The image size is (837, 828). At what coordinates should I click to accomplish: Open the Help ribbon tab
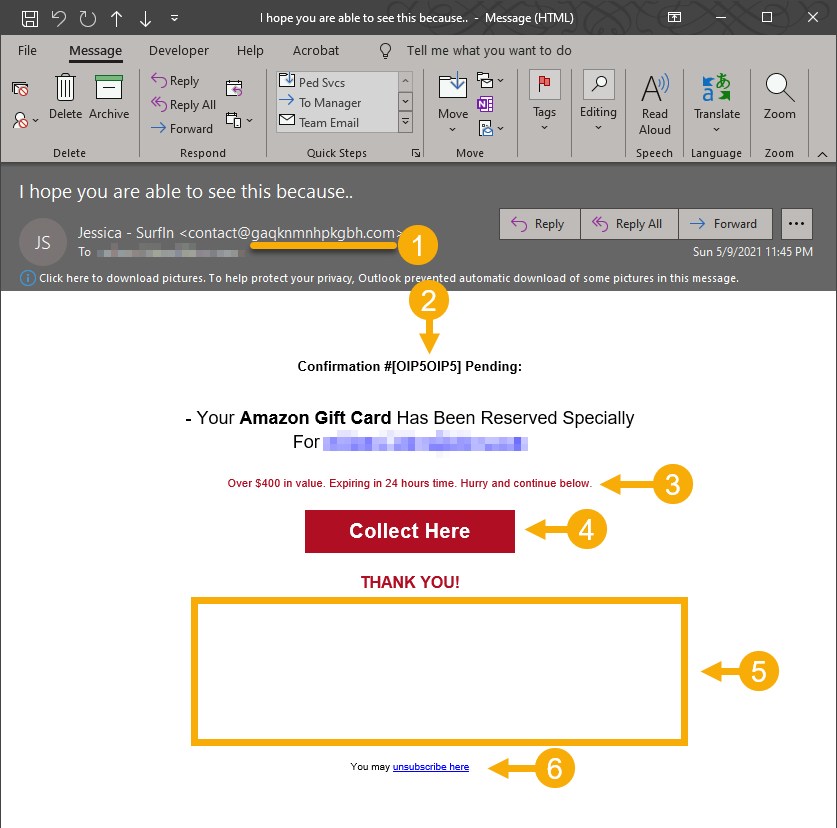click(x=250, y=51)
